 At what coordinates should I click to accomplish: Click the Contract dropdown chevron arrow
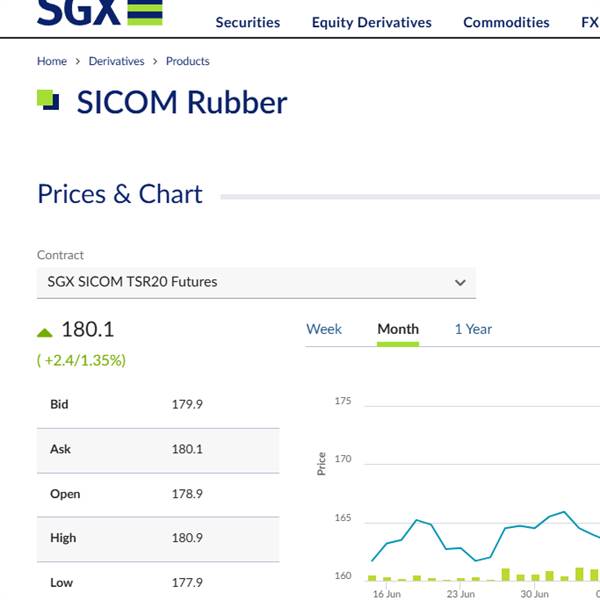pos(460,283)
